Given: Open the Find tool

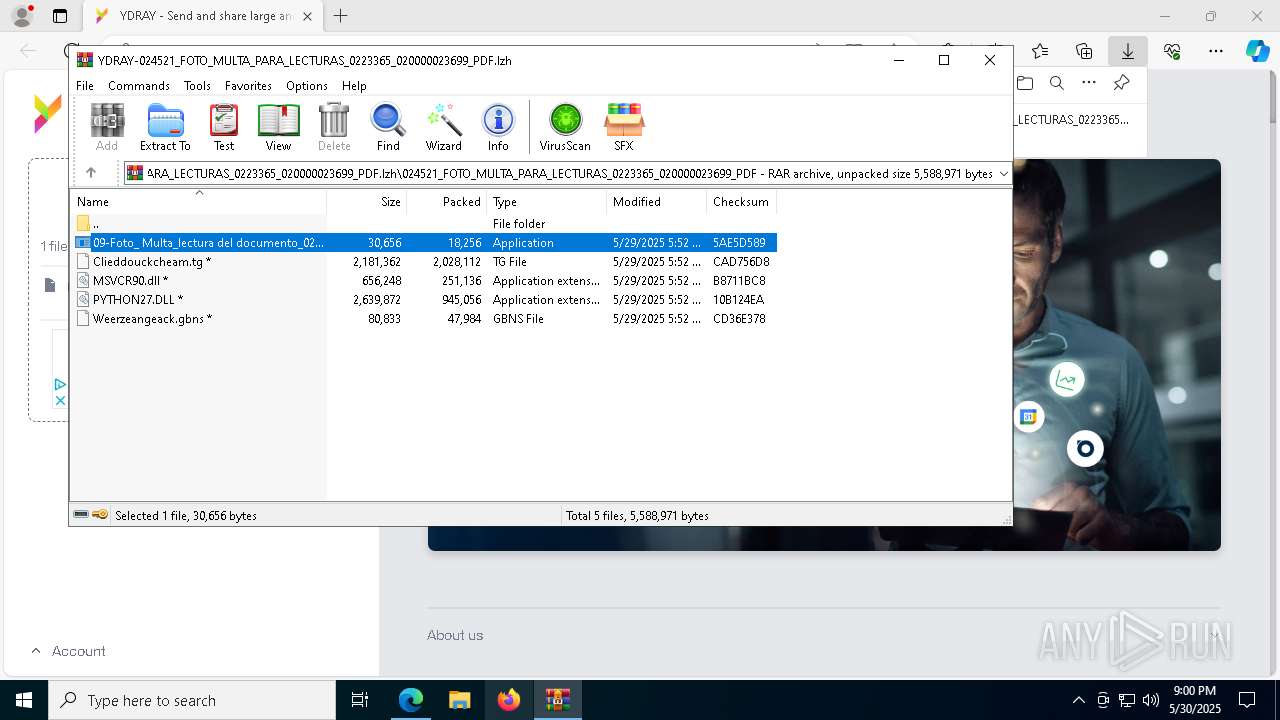Looking at the screenshot, I should pos(388,127).
